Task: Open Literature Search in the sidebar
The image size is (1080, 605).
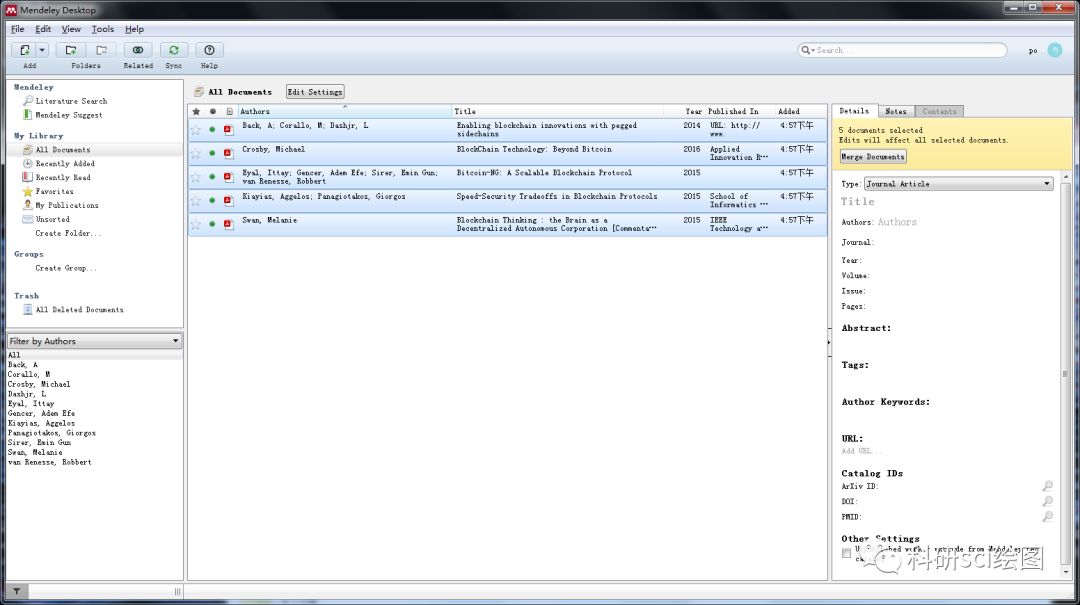Action: [x=71, y=101]
